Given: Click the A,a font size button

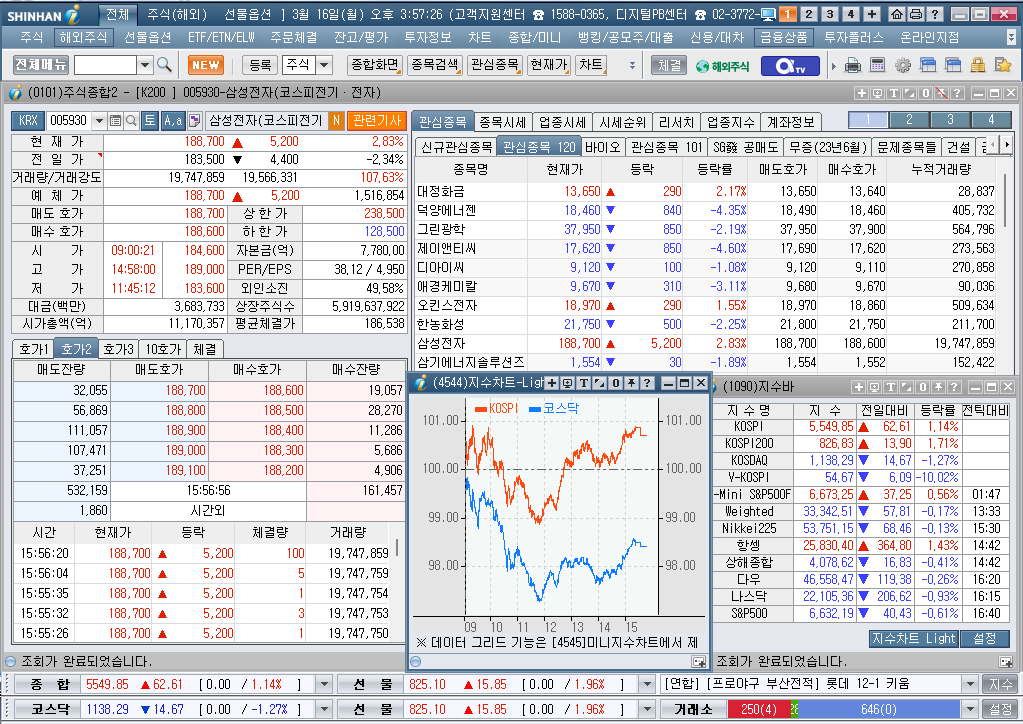Looking at the screenshot, I should click(173, 121).
